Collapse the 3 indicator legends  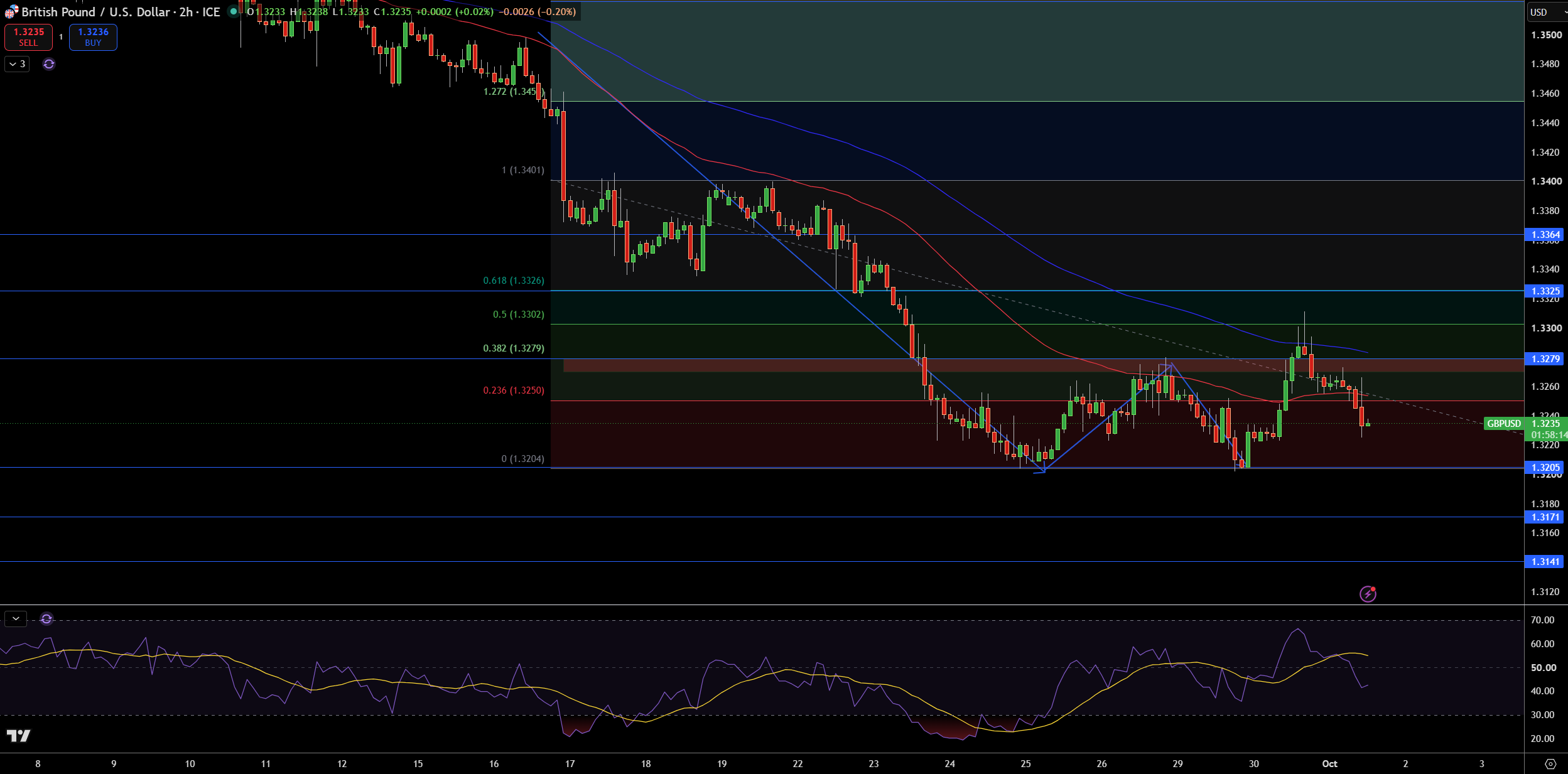(17, 64)
